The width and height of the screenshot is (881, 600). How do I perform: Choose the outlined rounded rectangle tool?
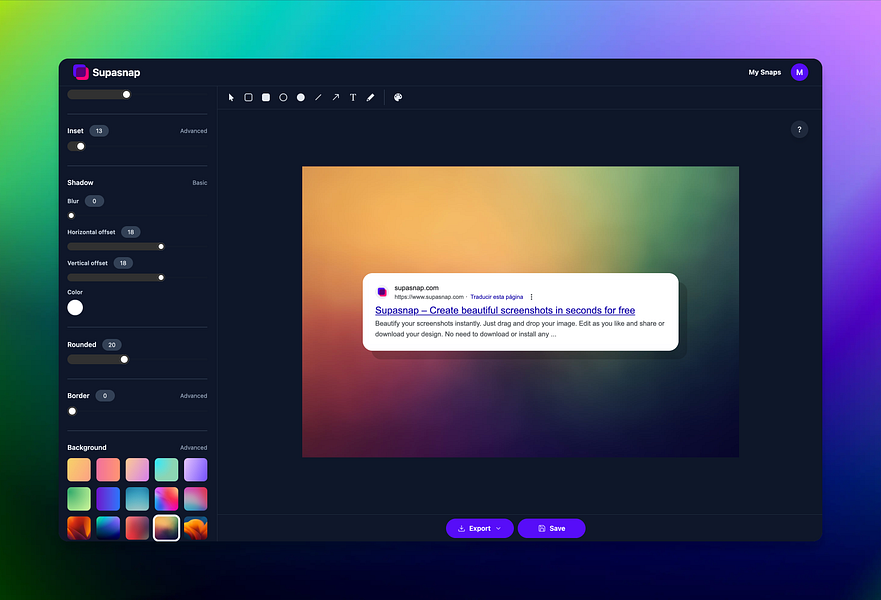click(x=248, y=97)
